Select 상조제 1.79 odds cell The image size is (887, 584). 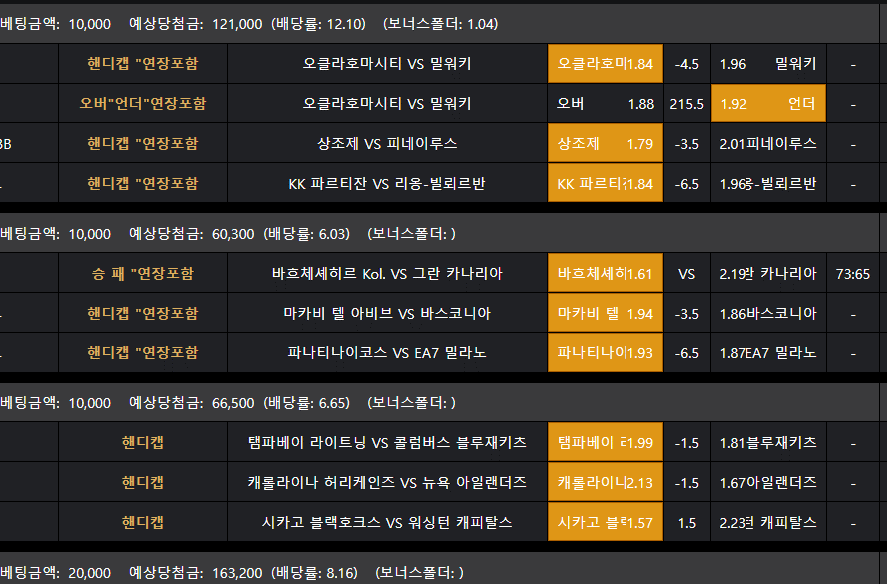(604, 144)
